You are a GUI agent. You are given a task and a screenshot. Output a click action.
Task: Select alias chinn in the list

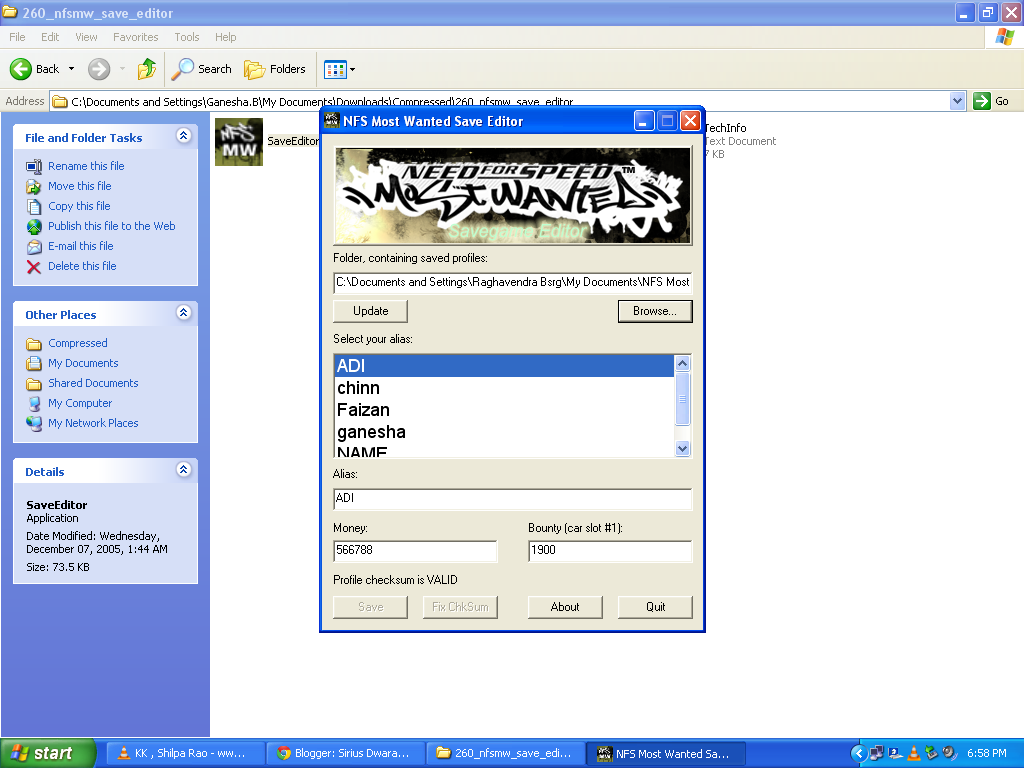pyautogui.click(x=504, y=388)
